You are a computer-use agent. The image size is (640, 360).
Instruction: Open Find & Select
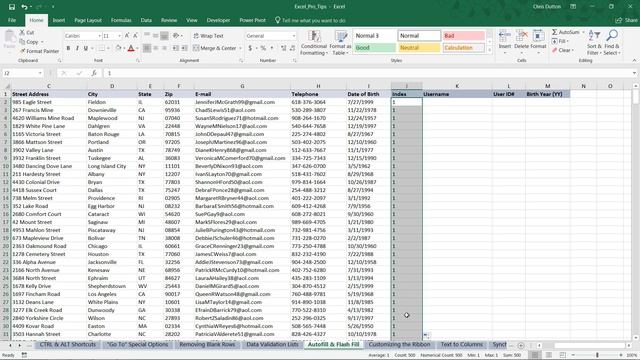pos(612,43)
